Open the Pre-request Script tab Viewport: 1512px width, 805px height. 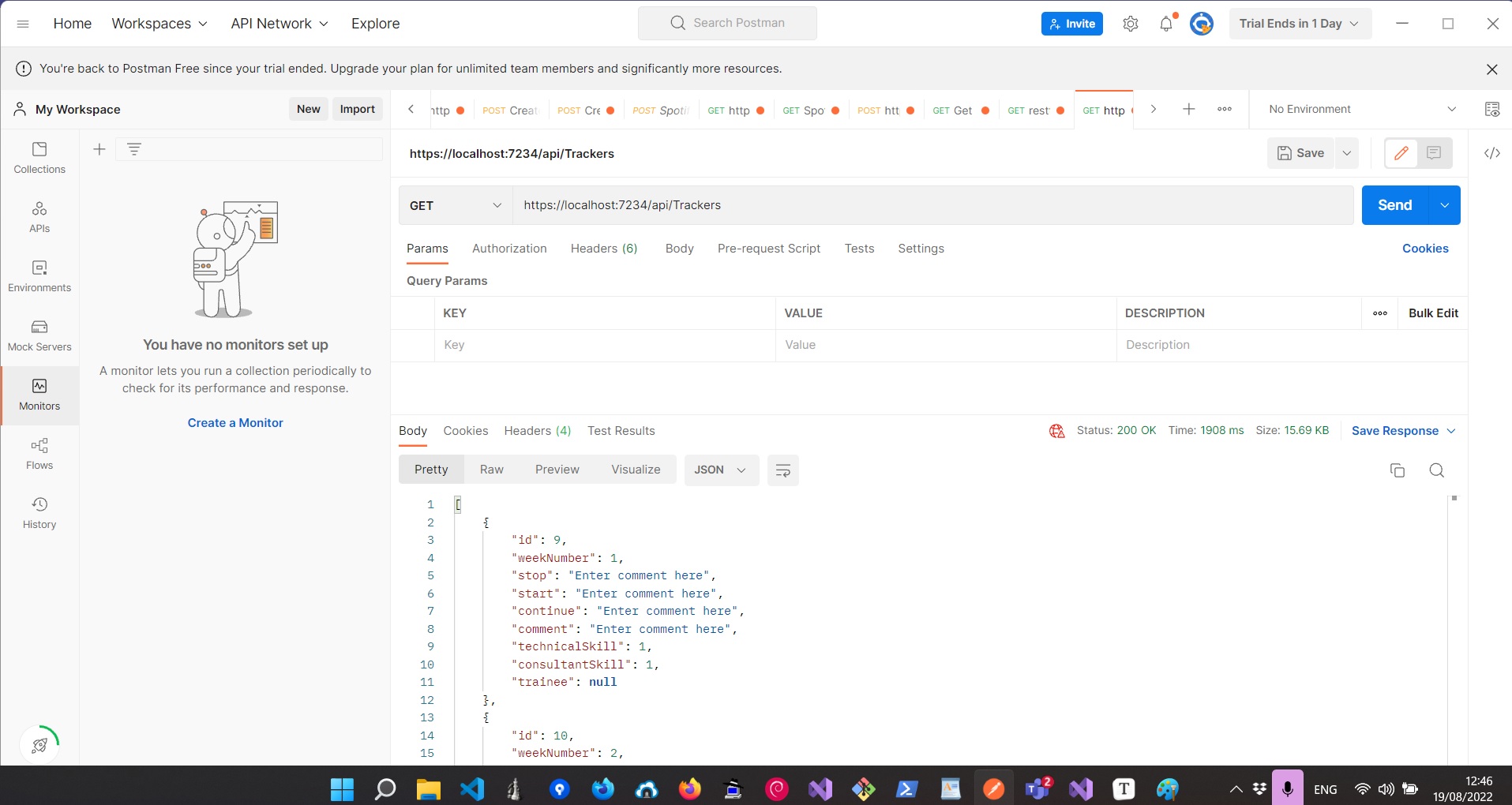(769, 249)
